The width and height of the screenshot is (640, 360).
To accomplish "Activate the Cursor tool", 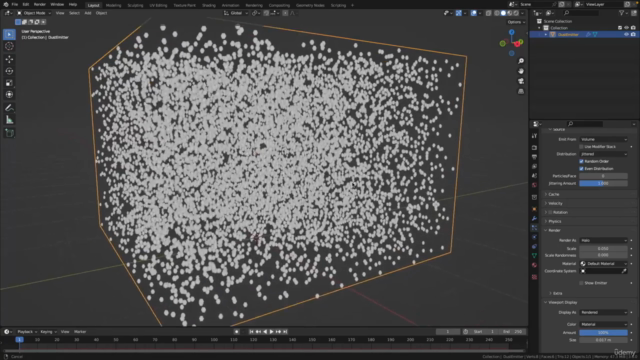I will point(9,47).
